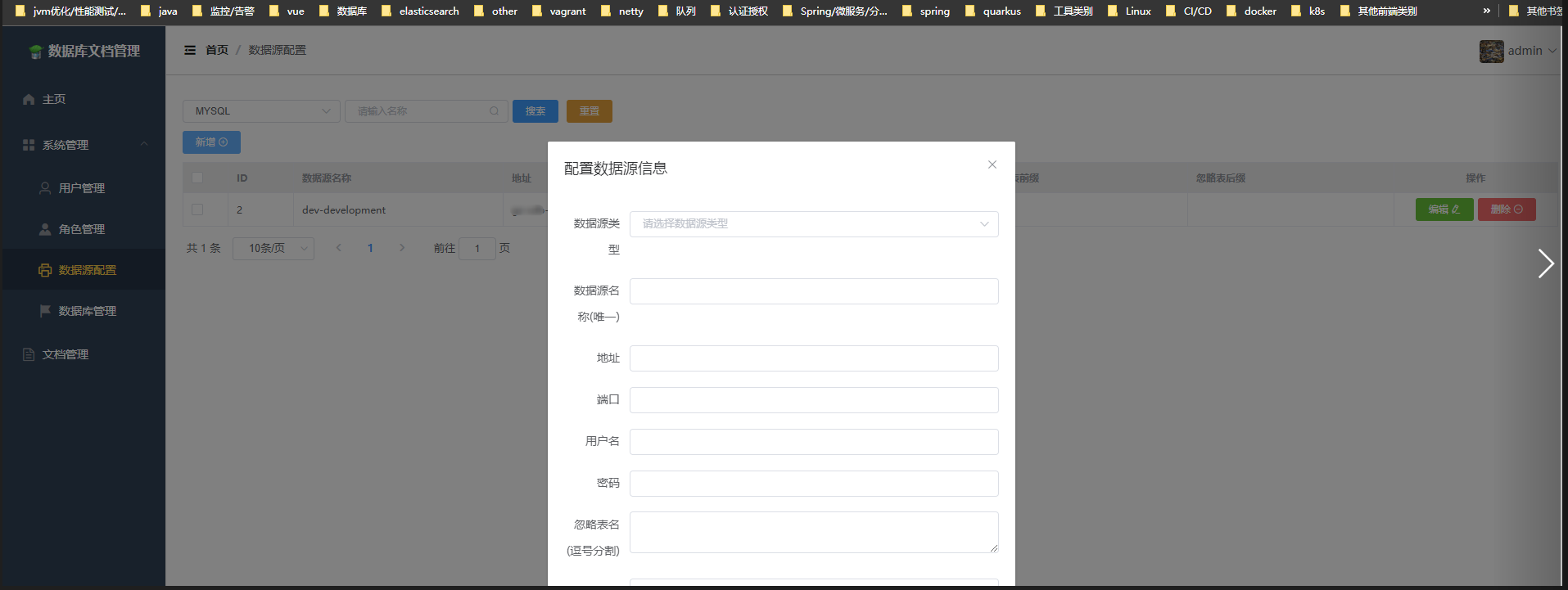Screen dimensions: 1568x590
Task: Open the docker bookmarks folder
Action: (x=1251, y=11)
